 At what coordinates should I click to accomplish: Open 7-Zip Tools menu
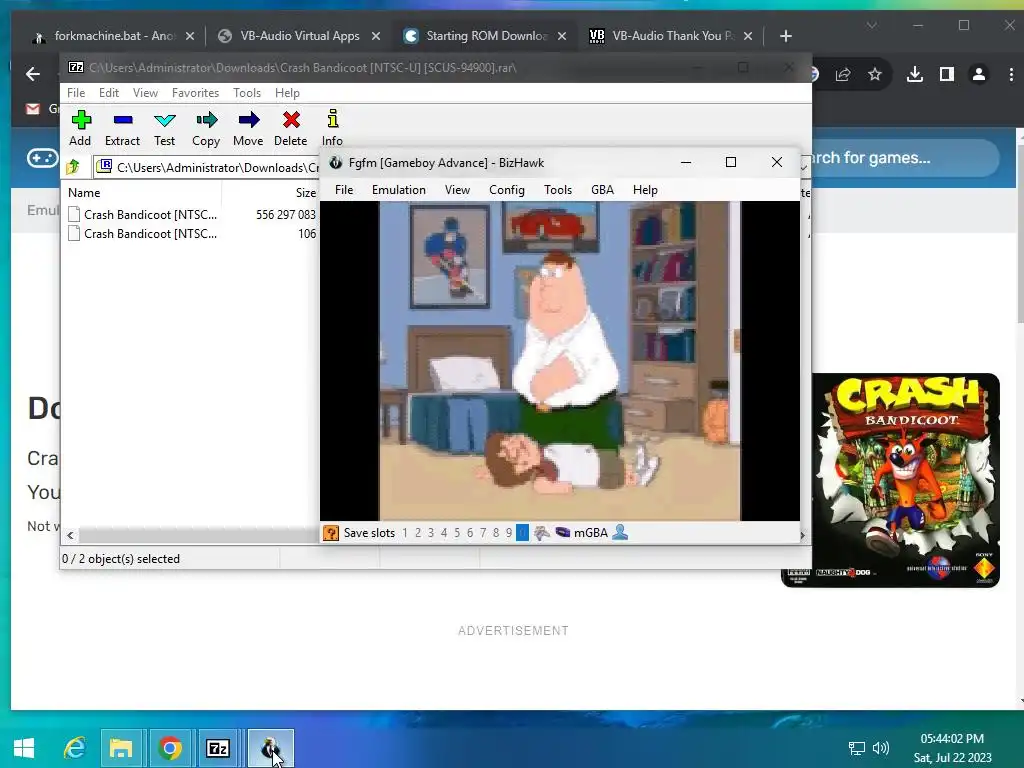click(x=247, y=93)
